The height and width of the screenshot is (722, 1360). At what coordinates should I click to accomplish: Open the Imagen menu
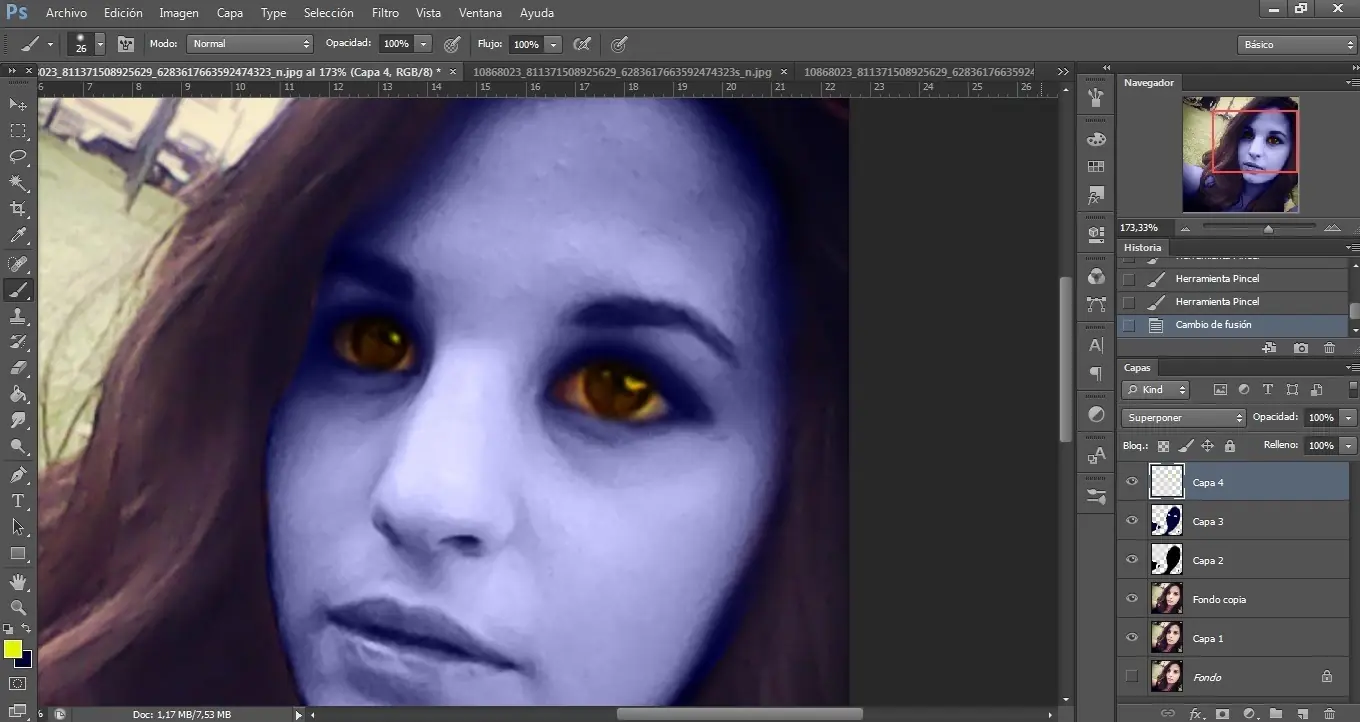(x=179, y=13)
